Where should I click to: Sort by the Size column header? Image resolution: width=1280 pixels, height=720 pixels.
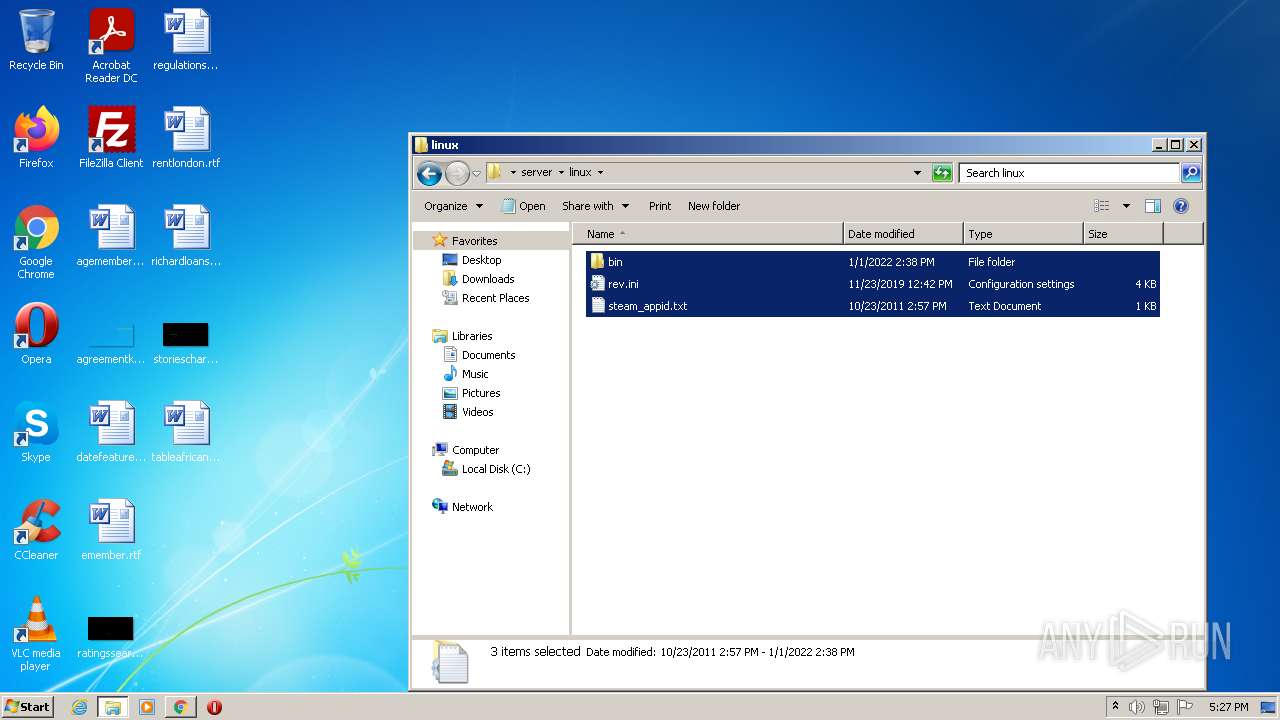(1123, 234)
